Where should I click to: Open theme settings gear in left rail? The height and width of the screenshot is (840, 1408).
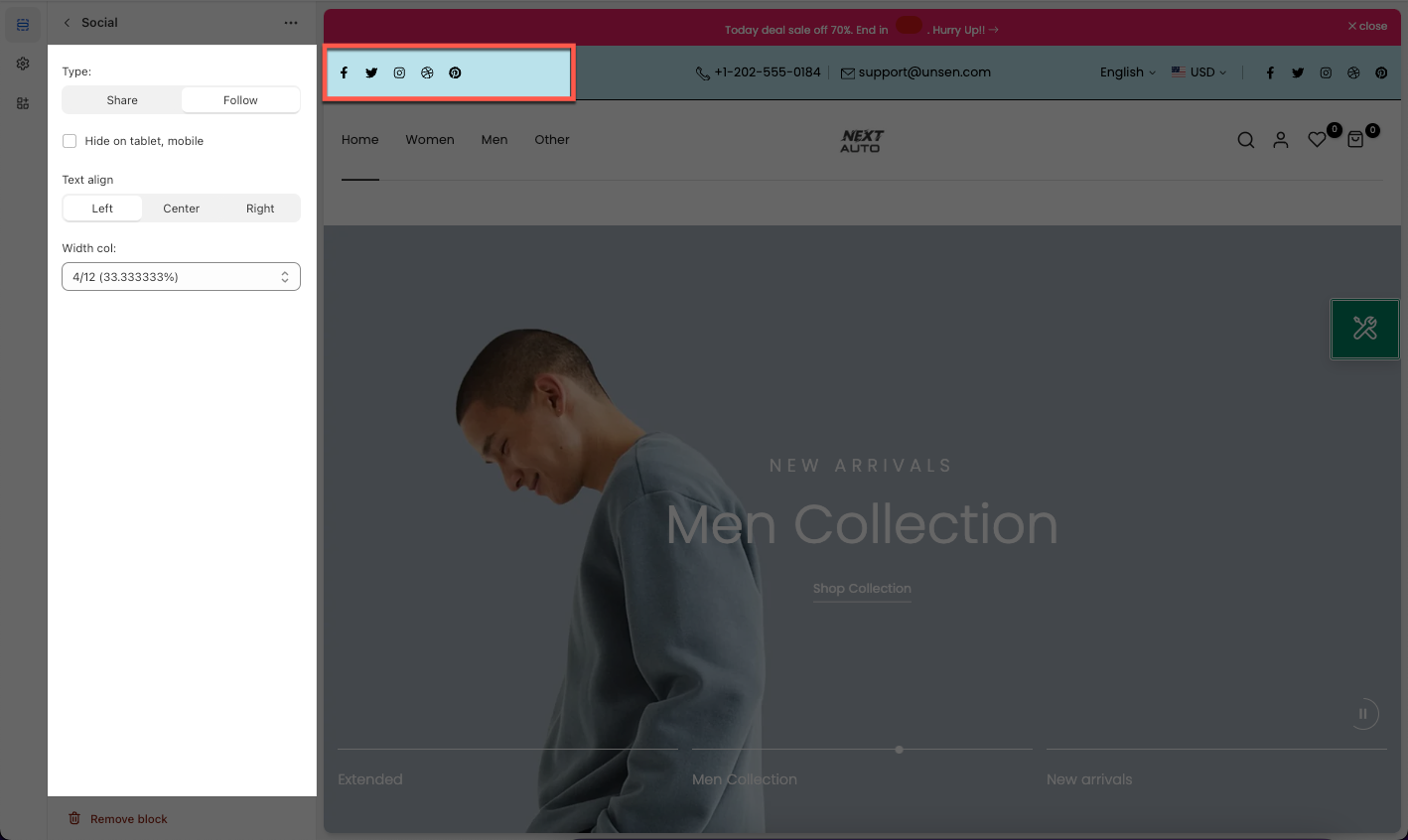click(23, 64)
